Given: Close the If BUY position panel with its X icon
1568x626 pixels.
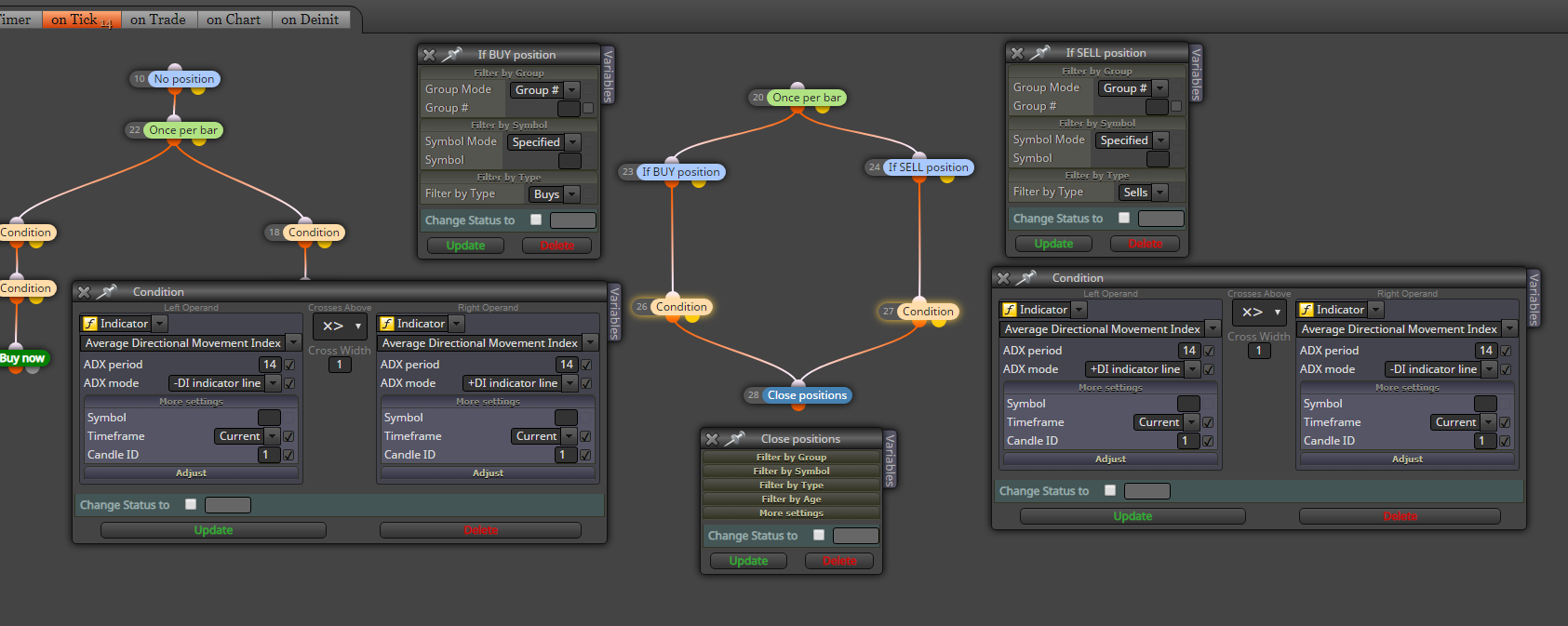Looking at the screenshot, I should [429, 55].
